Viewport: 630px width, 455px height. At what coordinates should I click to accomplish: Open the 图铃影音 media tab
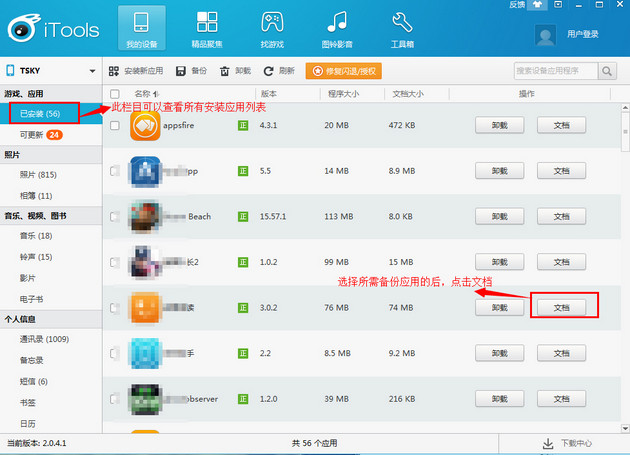(x=337, y=28)
